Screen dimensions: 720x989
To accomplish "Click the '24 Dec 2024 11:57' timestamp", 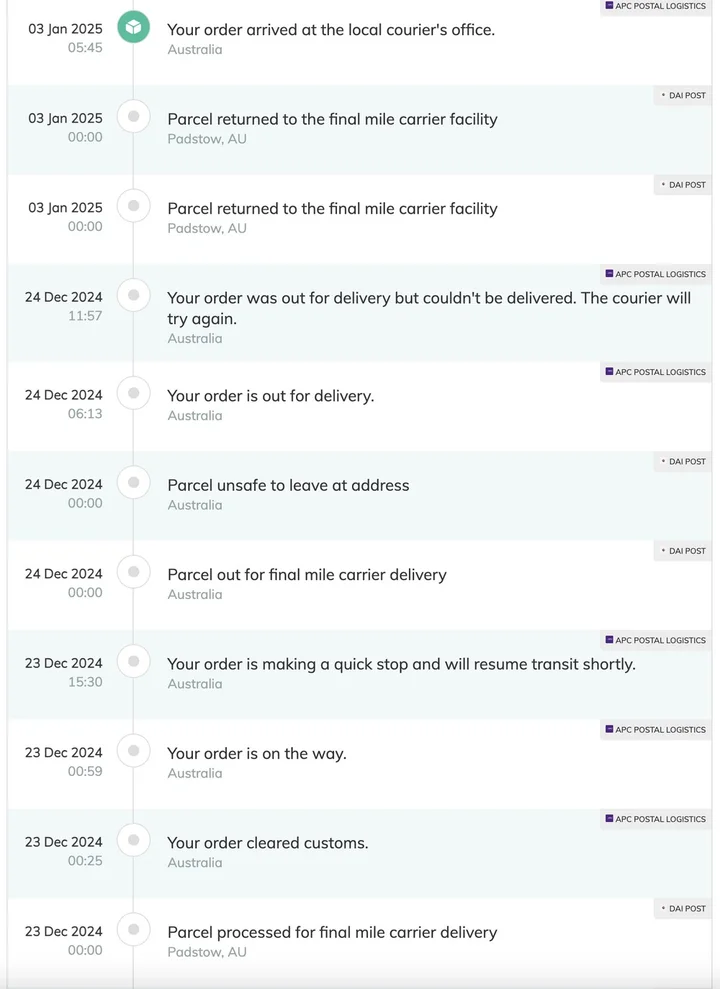I will click(64, 305).
